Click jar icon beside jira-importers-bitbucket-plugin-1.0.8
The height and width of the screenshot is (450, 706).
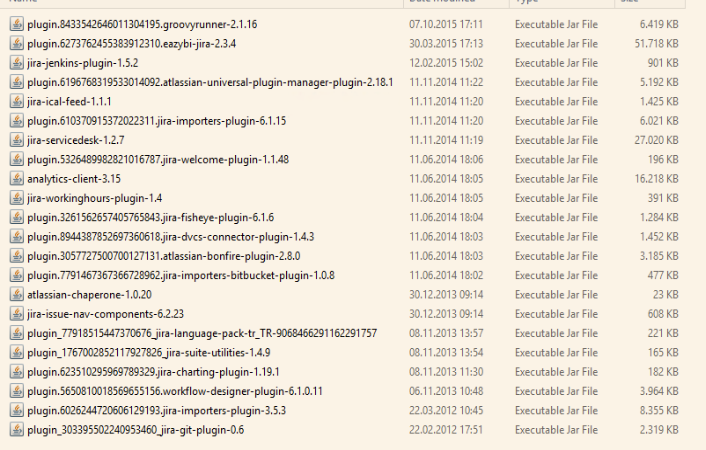tap(17, 275)
